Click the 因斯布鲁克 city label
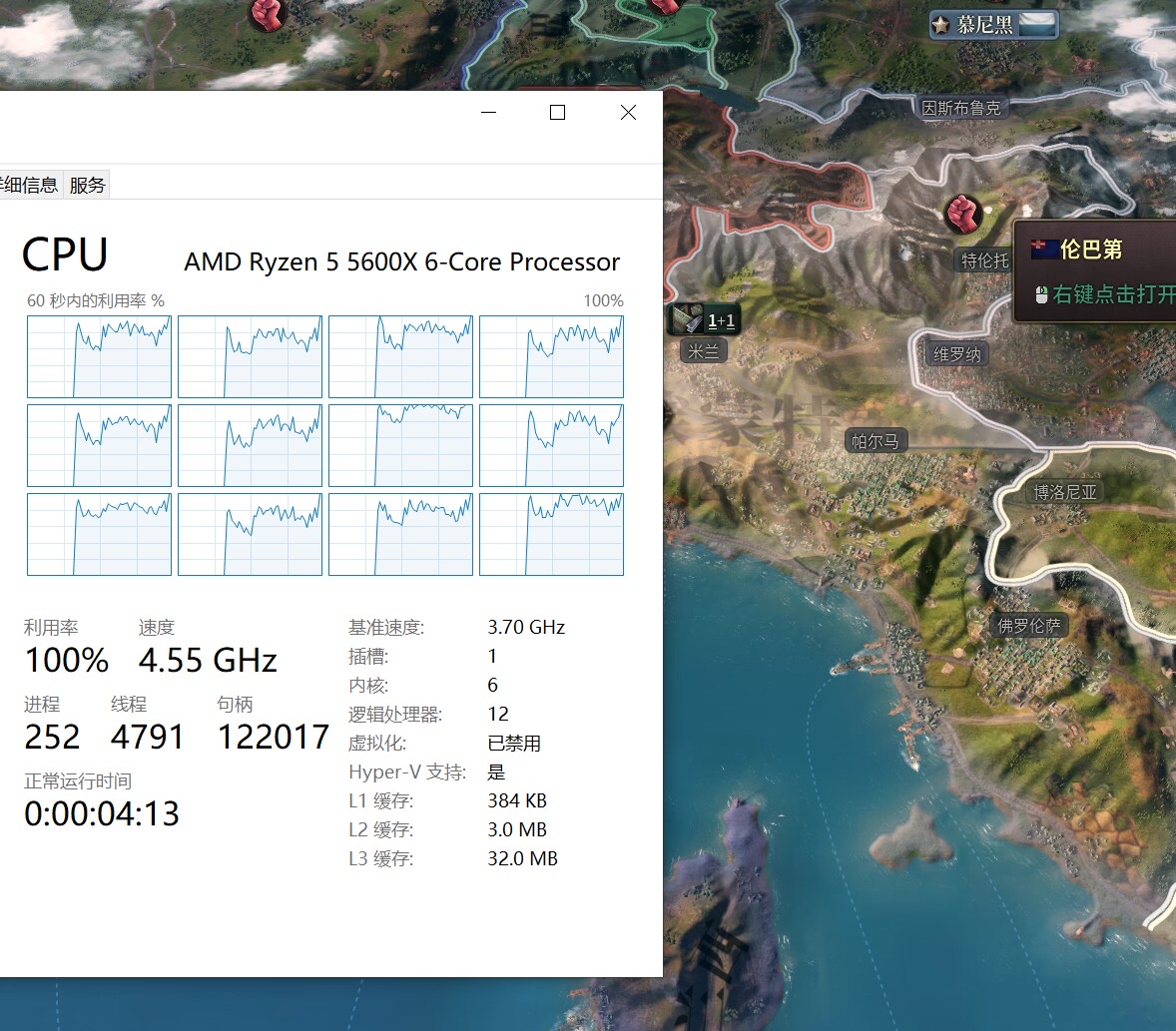 pos(960,108)
